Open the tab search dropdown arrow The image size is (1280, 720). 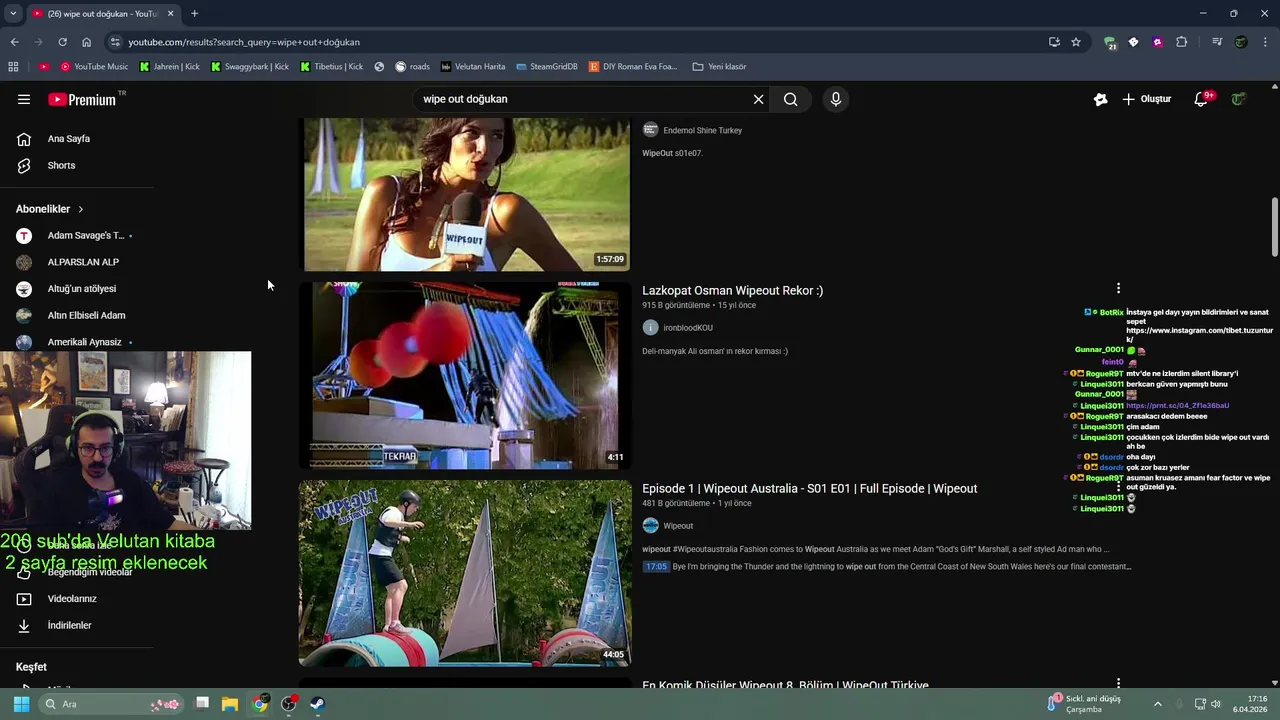[13, 14]
